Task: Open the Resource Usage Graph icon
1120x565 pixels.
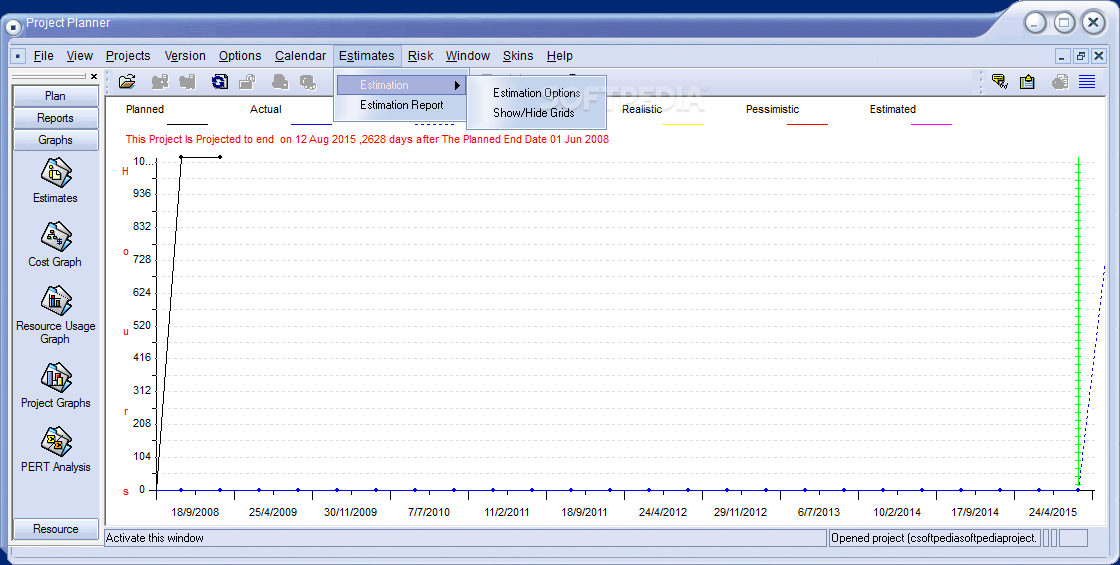Action: pos(56,314)
